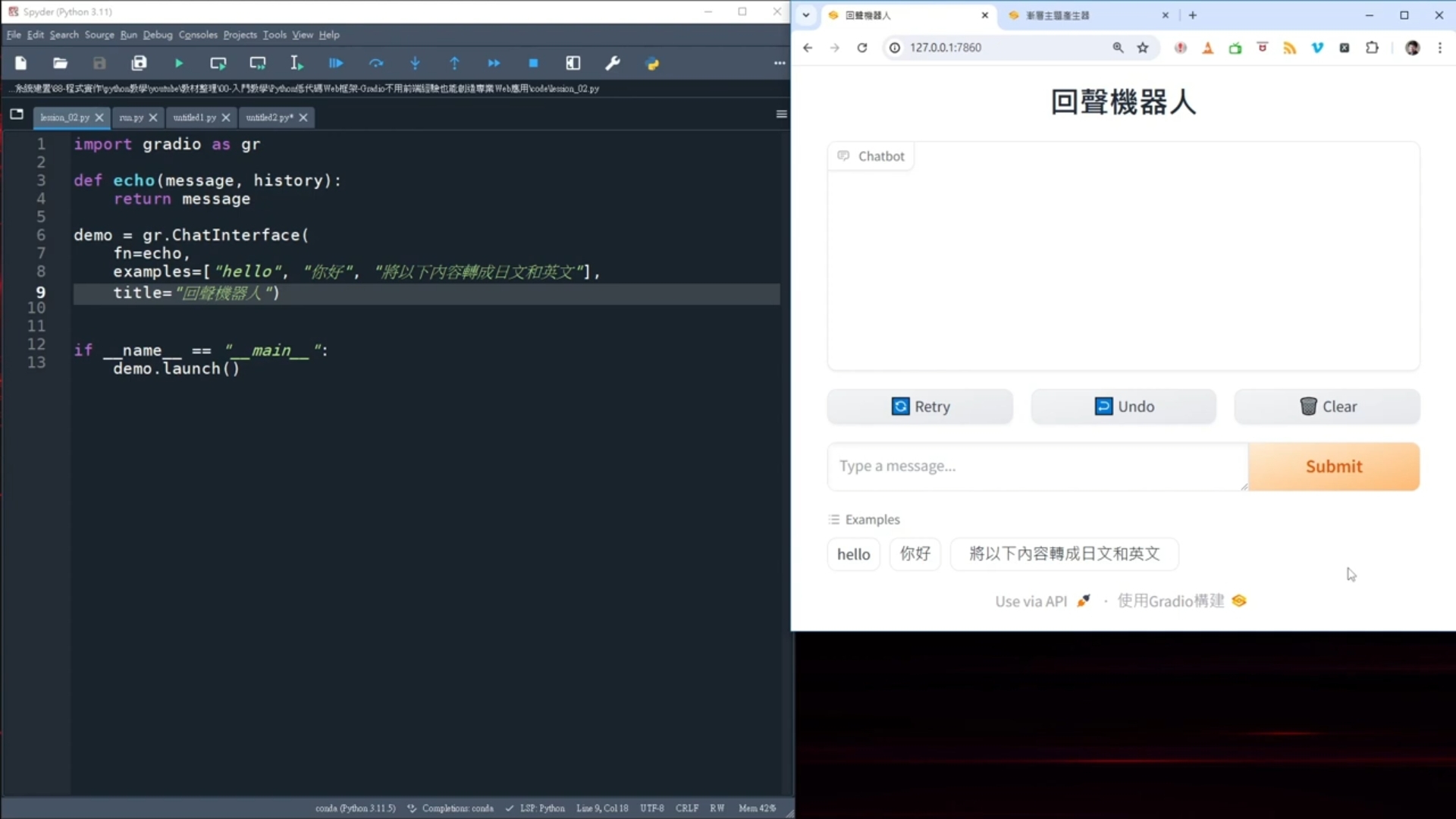
Task: Open the Search menu in Spyder
Action: [64, 35]
